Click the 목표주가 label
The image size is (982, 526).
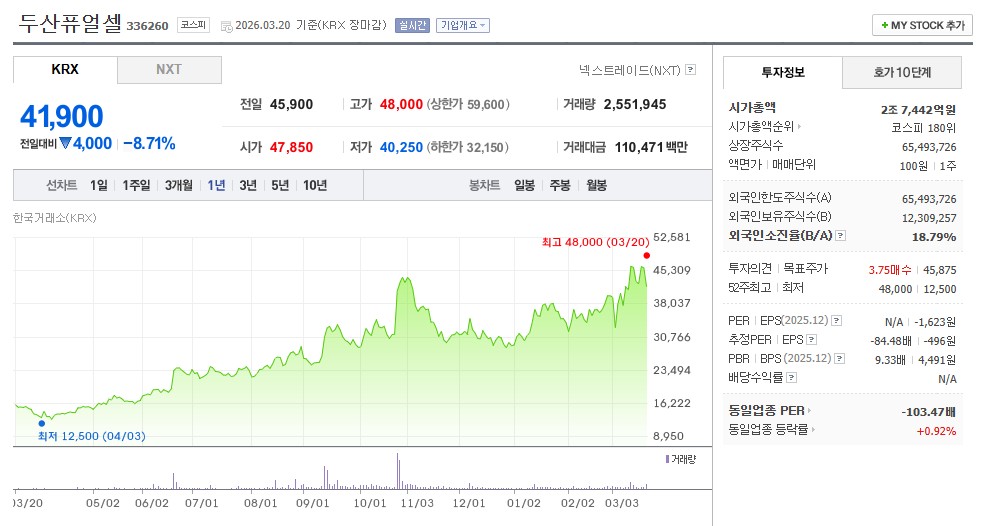(805, 269)
